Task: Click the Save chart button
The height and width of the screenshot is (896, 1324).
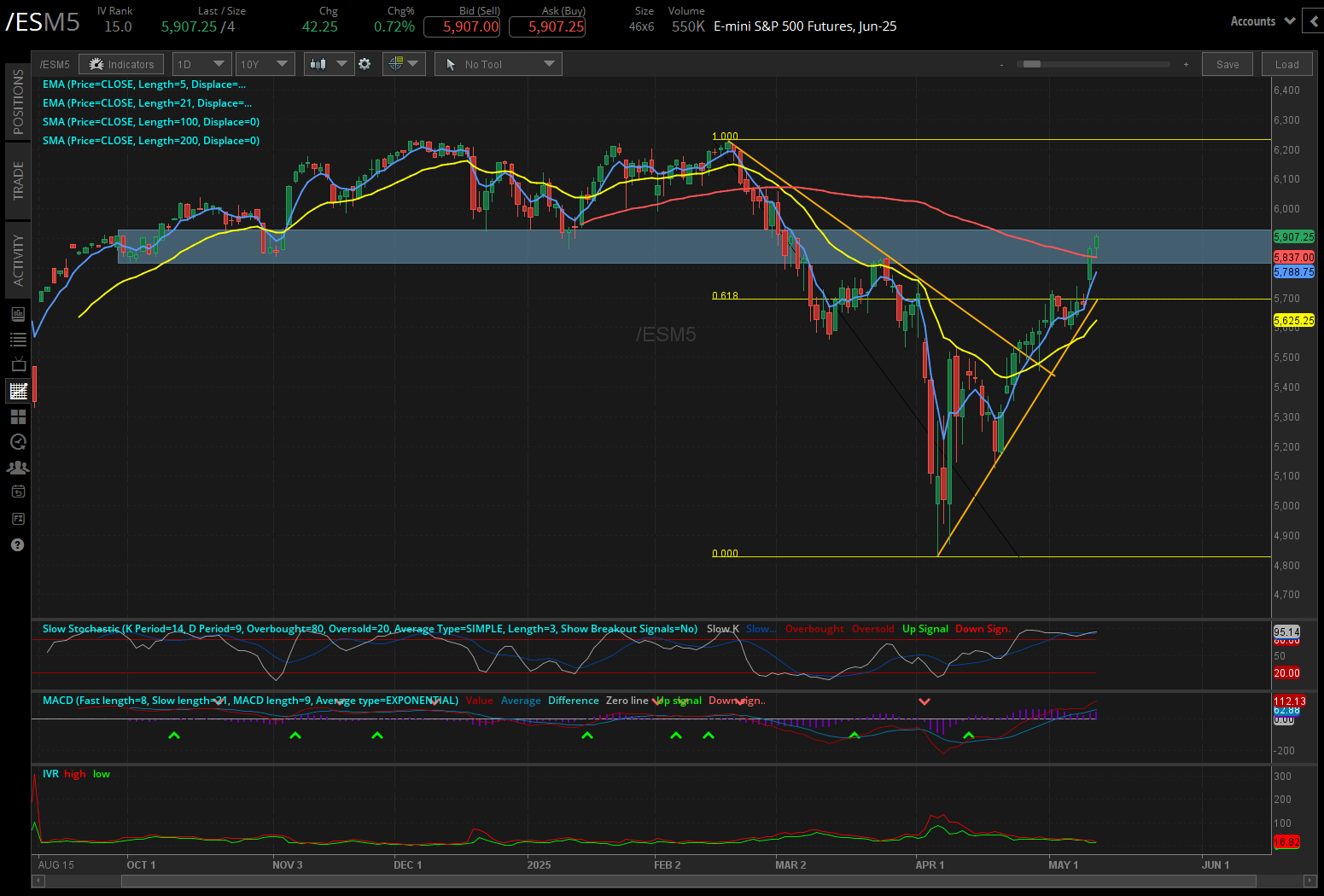Action: click(x=1227, y=63)
